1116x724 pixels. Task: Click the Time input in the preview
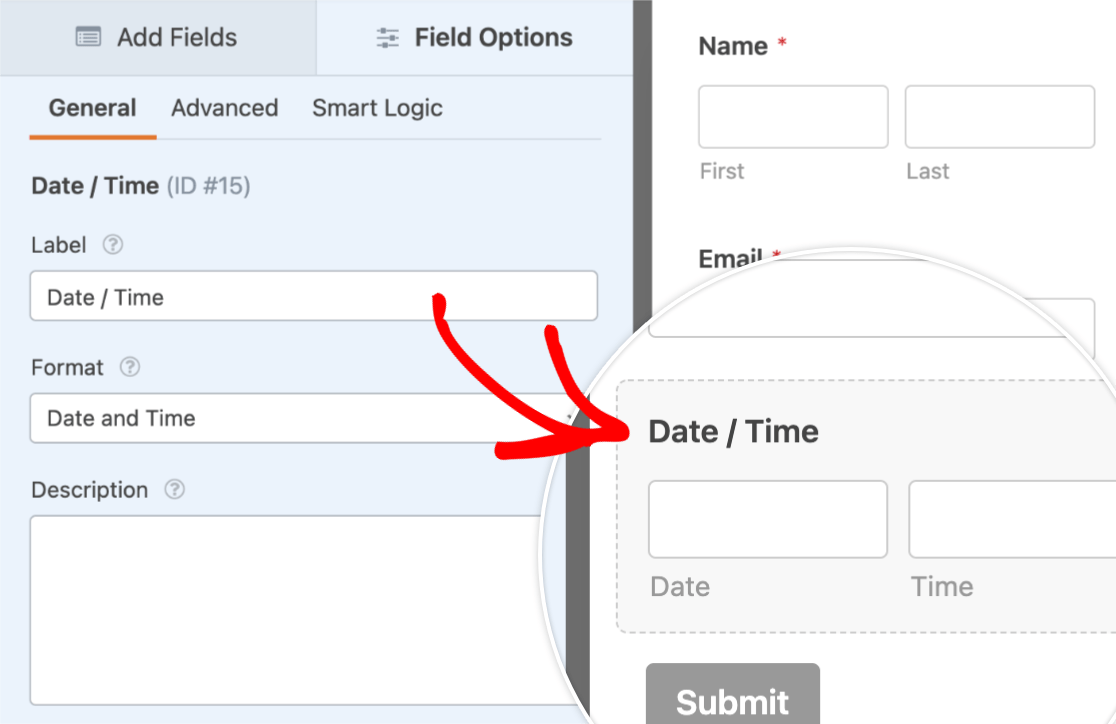coord(1010,519)
